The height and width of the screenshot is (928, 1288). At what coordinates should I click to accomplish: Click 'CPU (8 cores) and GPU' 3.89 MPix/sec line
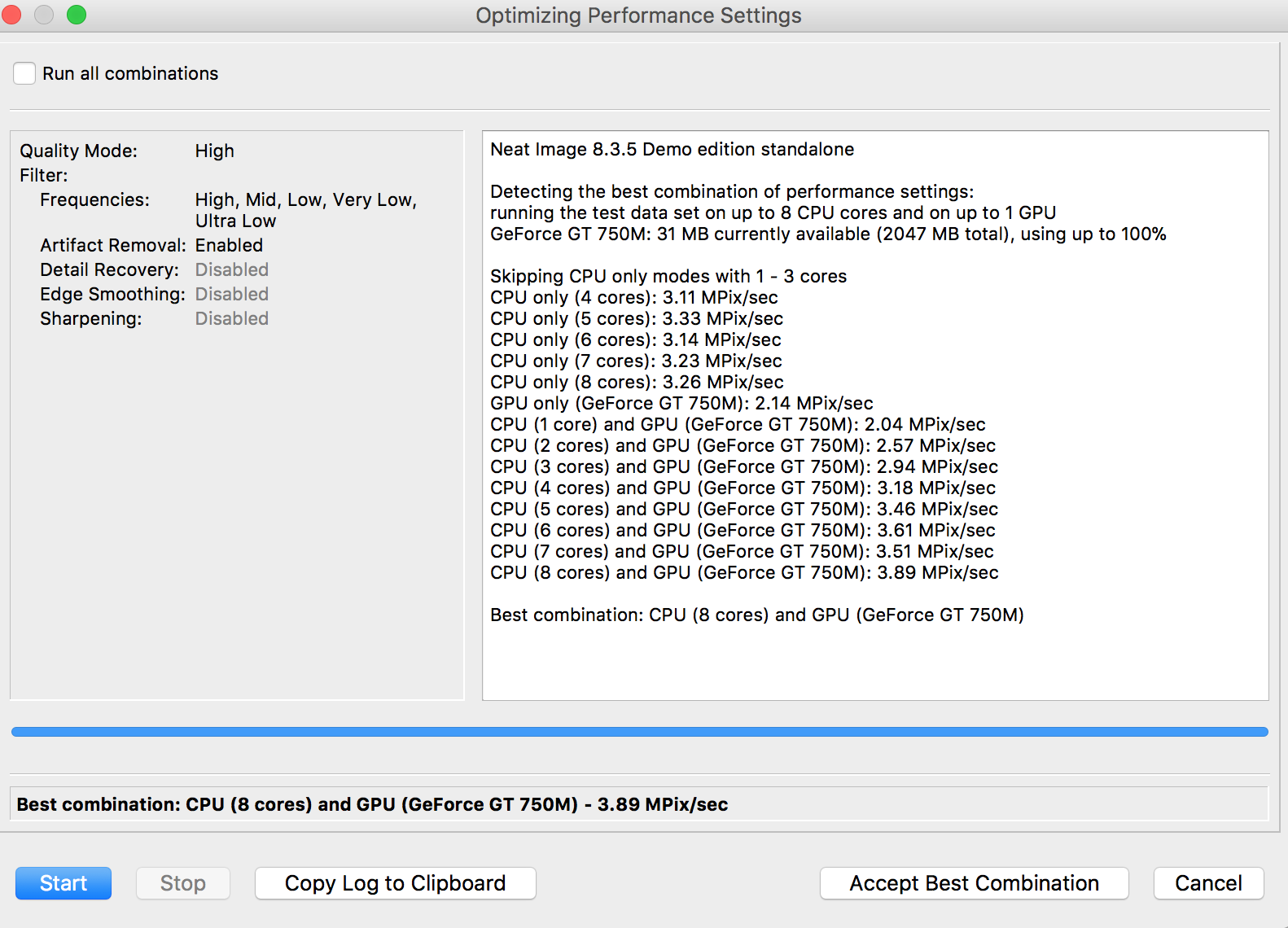(744, 572)
